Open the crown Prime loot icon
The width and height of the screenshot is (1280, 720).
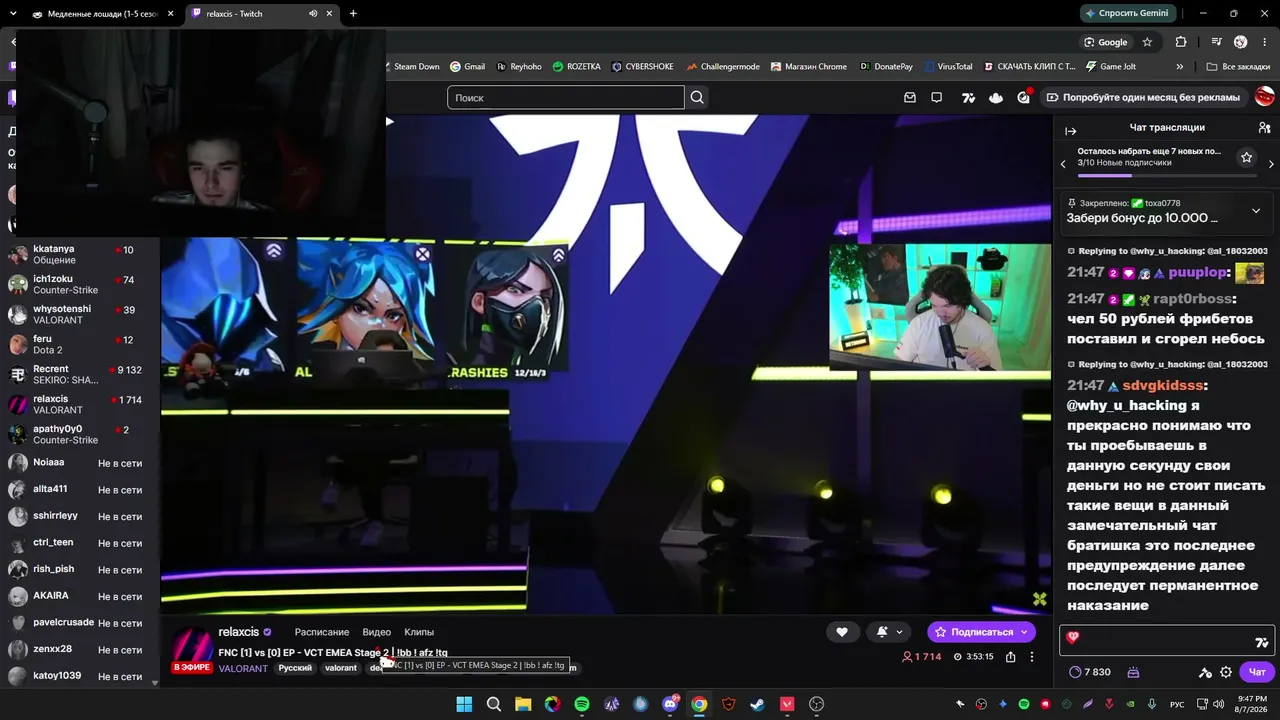point(995,97)
